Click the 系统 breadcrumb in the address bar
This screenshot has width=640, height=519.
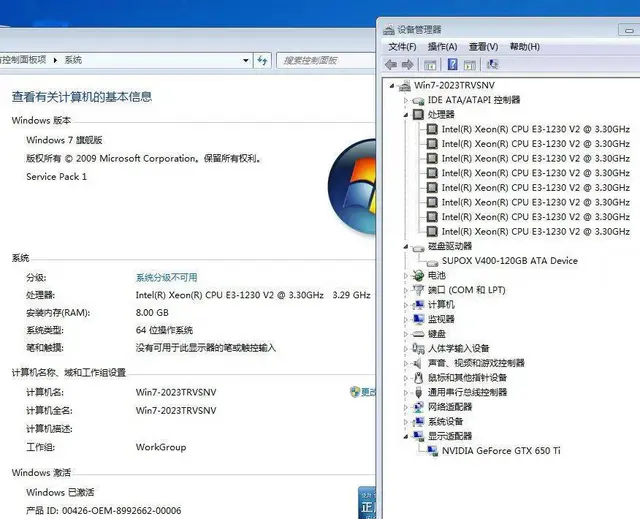pos(73,60)
